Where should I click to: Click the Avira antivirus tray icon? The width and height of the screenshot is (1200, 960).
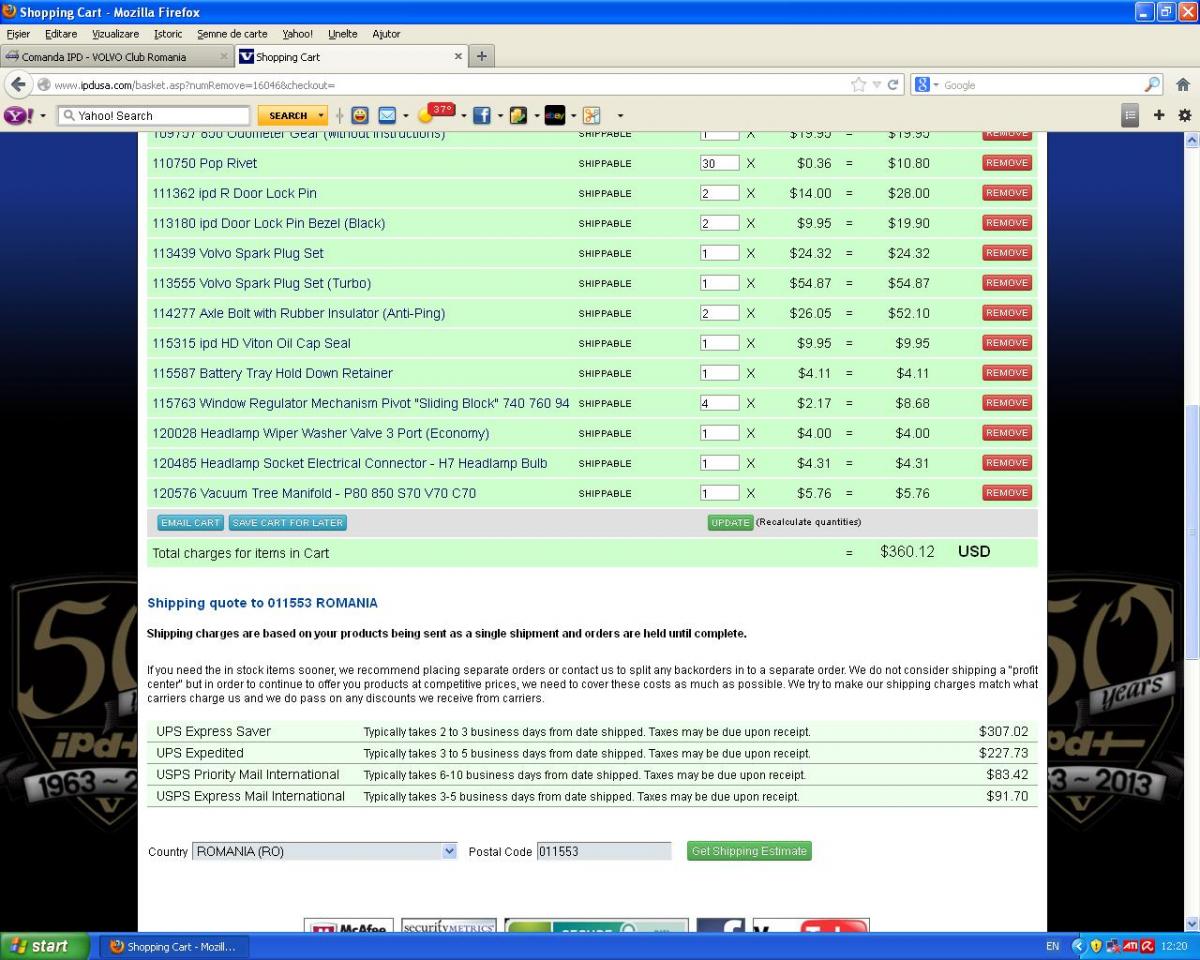[x=1148, y=946]
